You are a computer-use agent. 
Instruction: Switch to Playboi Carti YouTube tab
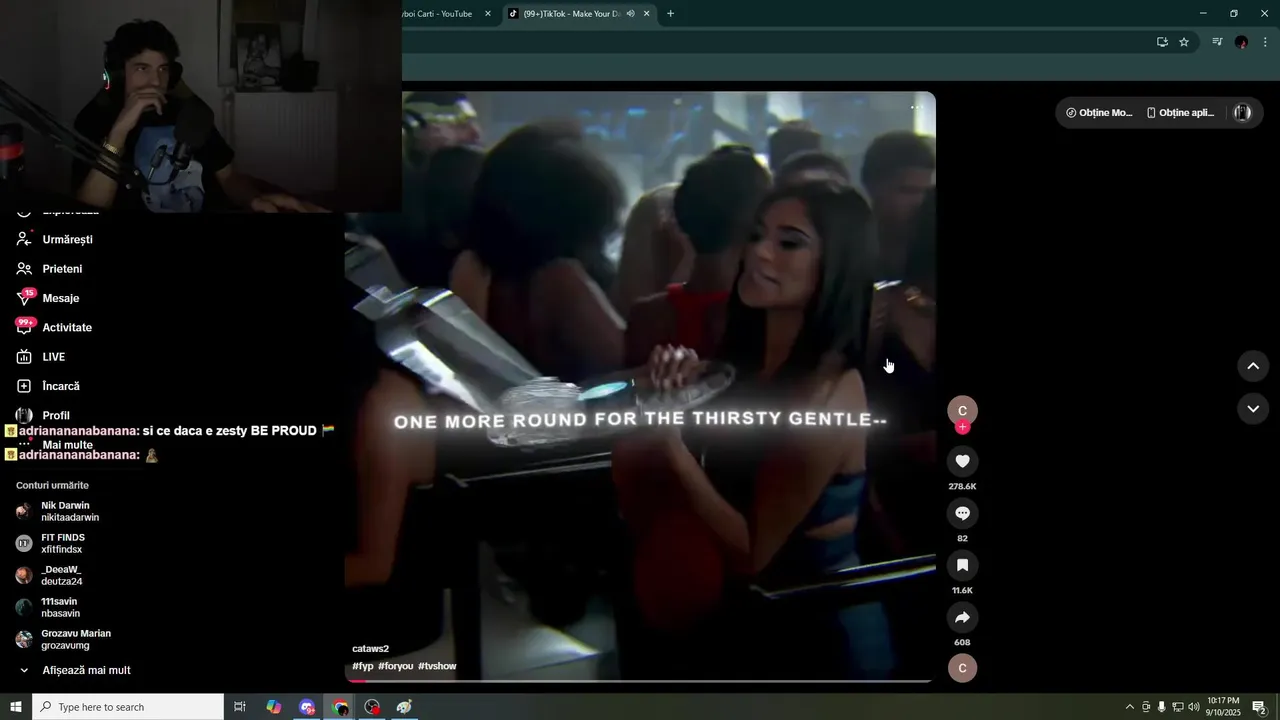438,14
